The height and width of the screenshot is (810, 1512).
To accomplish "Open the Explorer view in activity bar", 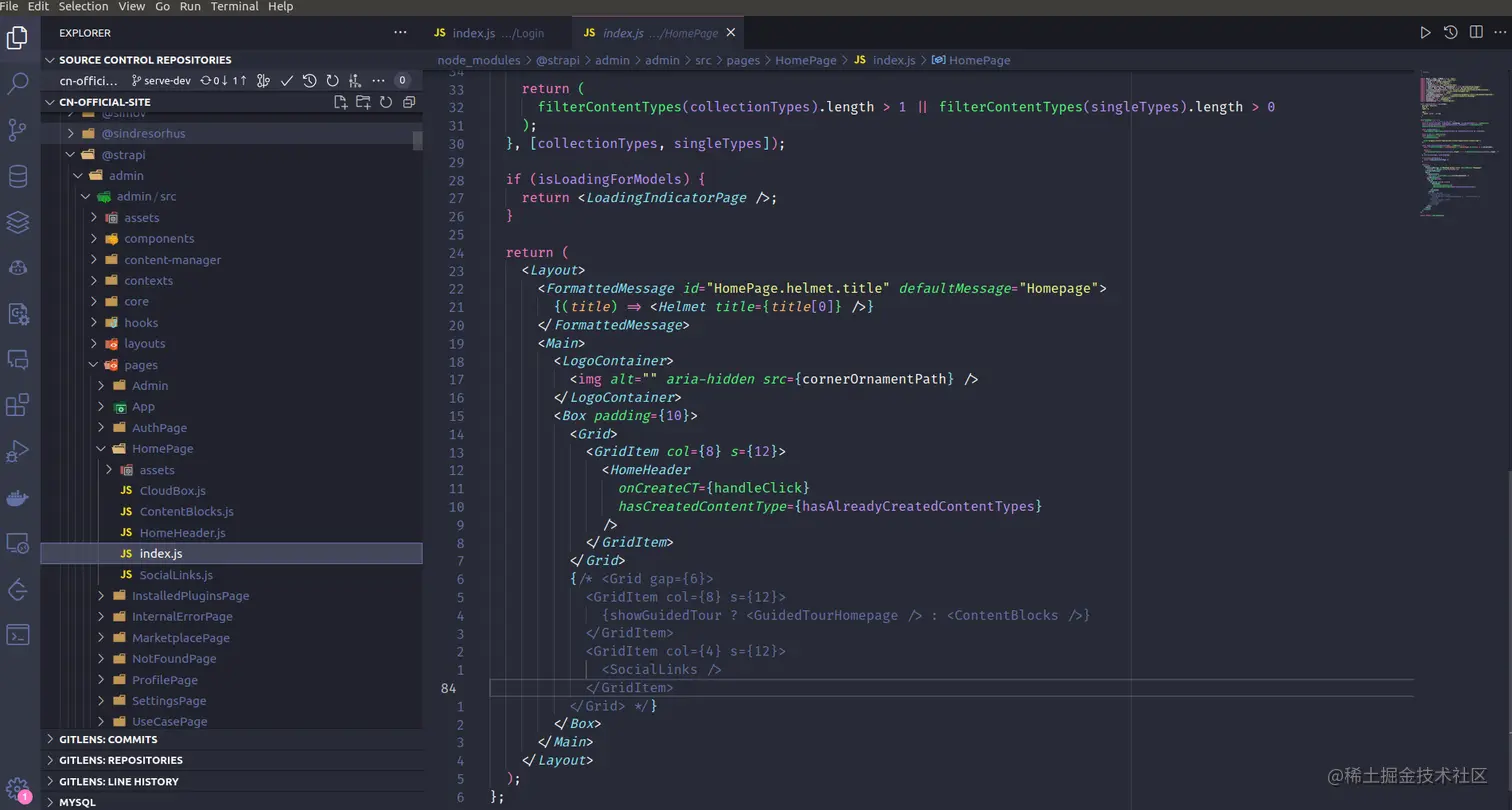I will (x=17, y=38).
